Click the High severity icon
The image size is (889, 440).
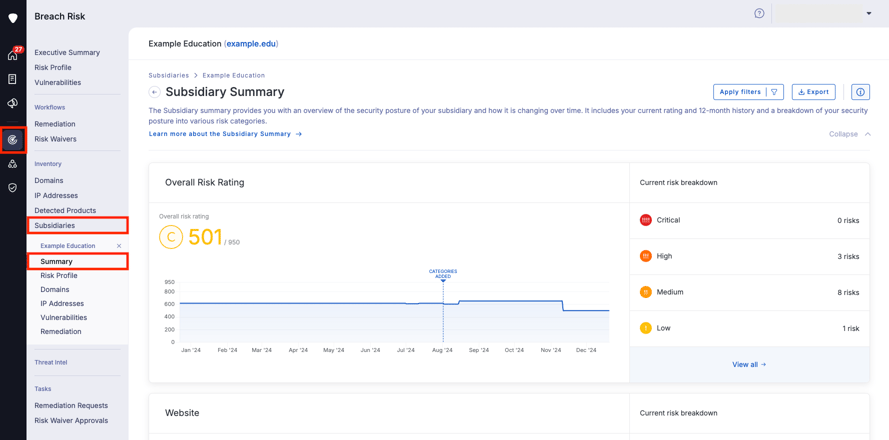coord(646,256)
